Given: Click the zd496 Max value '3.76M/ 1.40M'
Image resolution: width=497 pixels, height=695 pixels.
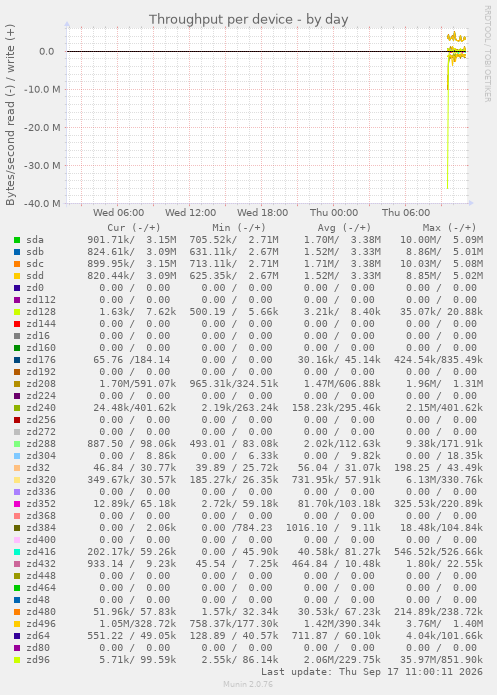Looking at the screenshot, I should pyautogui.click(x=445, y=624).
